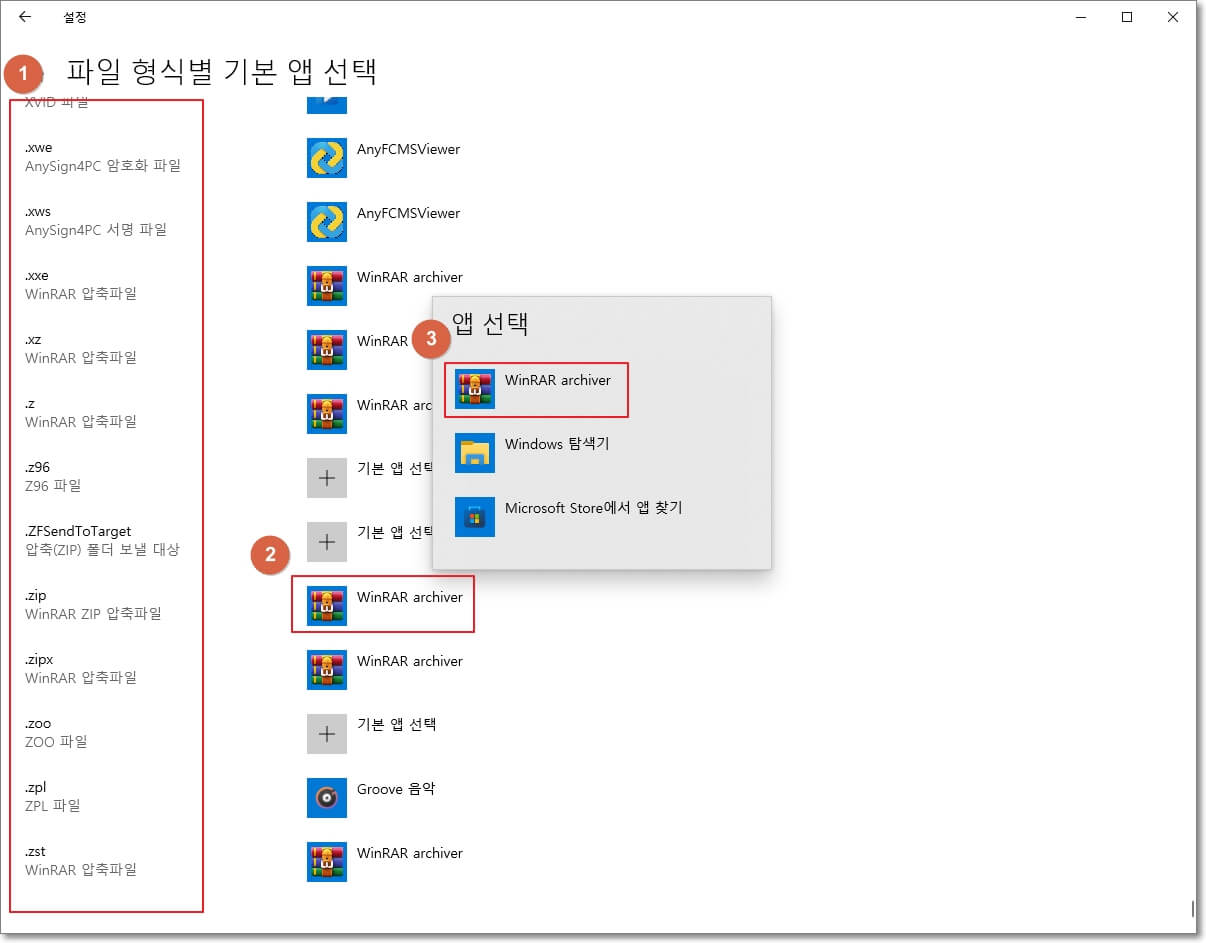Click the .xz file type label

[x=33, y=340]
